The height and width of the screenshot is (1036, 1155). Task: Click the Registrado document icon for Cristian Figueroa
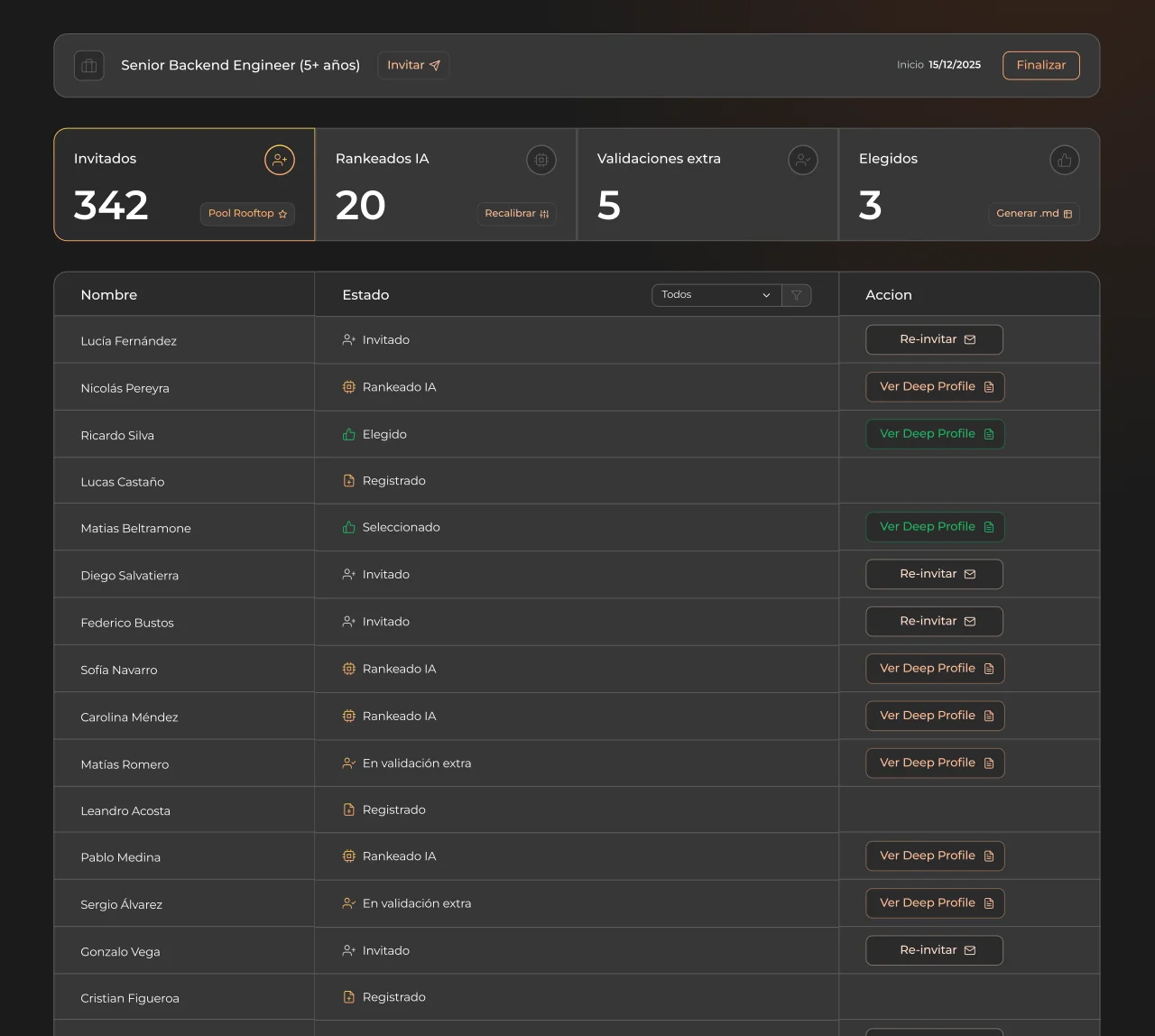349,997
